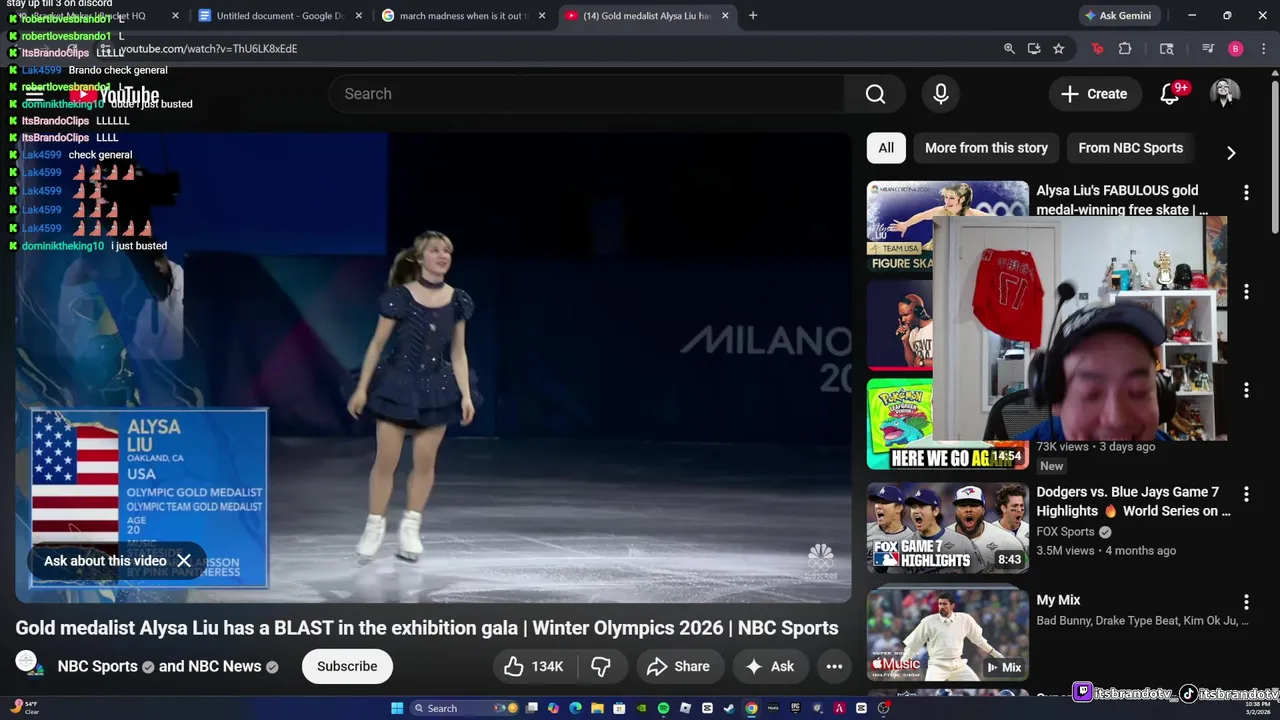Dislike the video with thumbs down
The height and width of the screenshot is (720, 1280).
[x=601, y=666]
